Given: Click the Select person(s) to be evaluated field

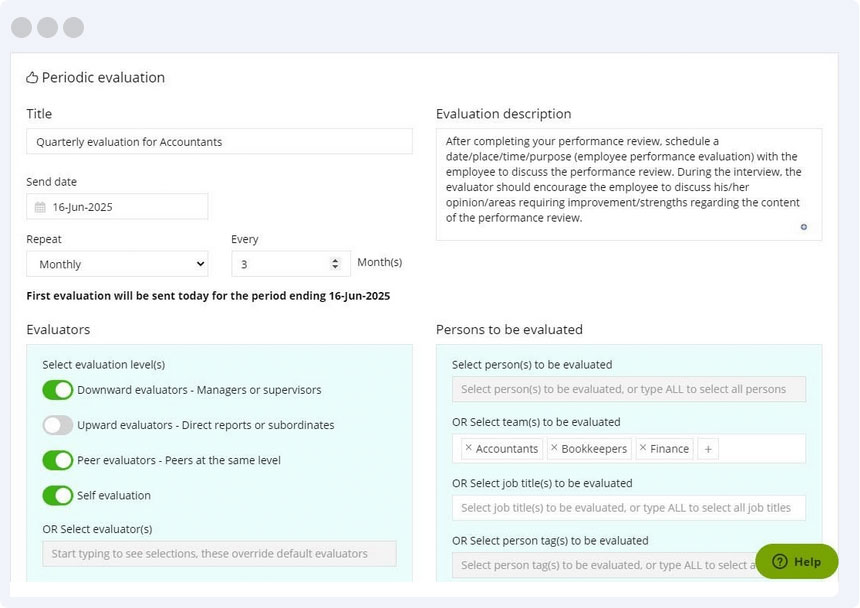Looking at the screenshot, I should click(628, 389).
